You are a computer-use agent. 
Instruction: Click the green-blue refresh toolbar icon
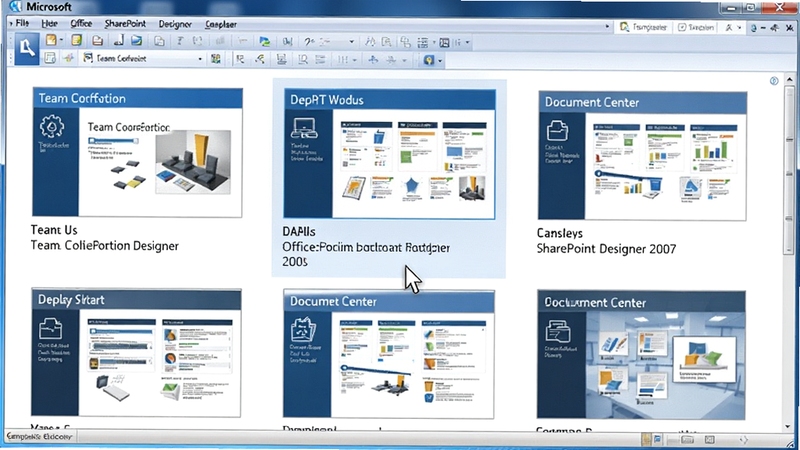tap(264, 42)
